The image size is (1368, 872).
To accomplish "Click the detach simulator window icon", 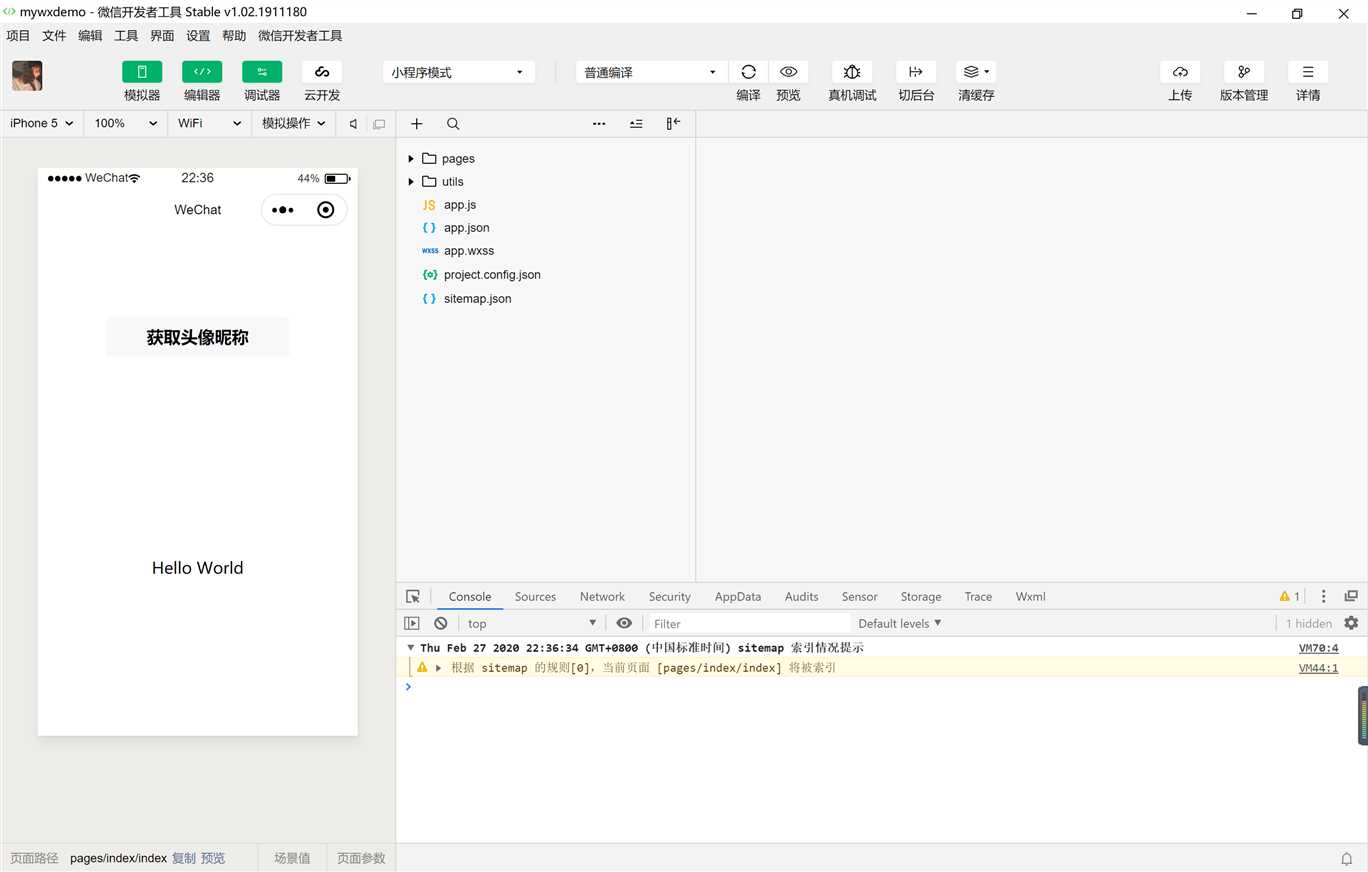I will pyautogui.click(x=379, y=124).
